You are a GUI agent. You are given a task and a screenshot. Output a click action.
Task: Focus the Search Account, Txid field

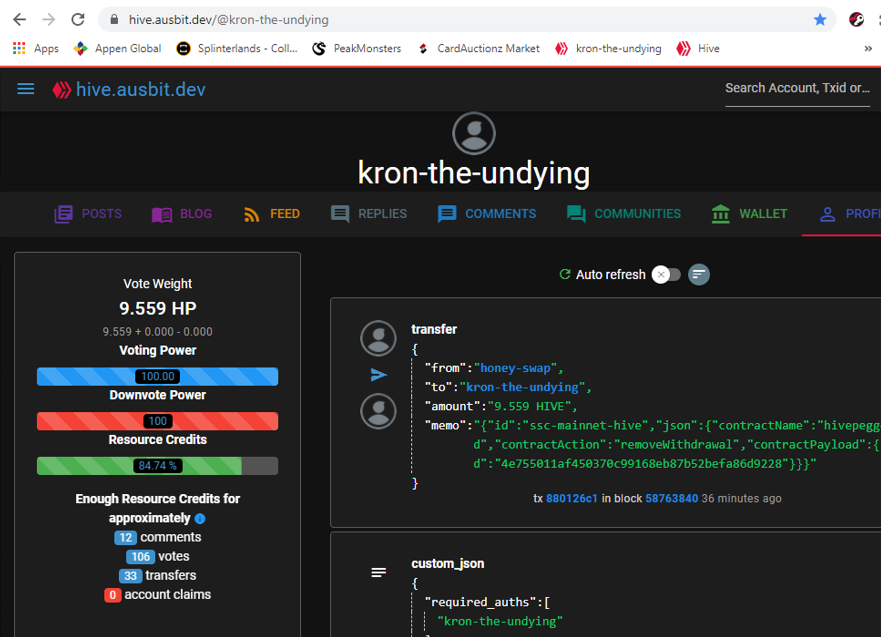click(x=797, y=89)
